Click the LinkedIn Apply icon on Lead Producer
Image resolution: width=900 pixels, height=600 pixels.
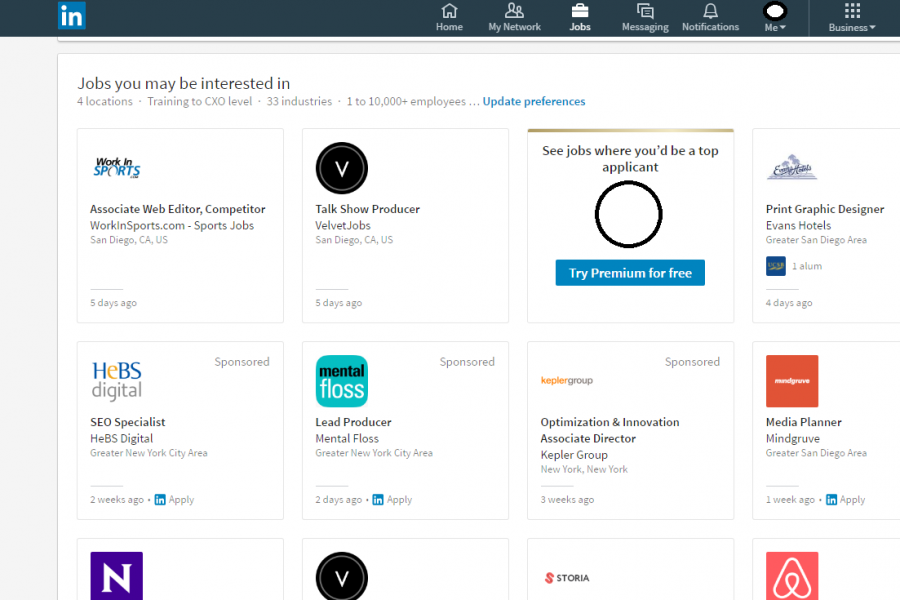[378, 500]
